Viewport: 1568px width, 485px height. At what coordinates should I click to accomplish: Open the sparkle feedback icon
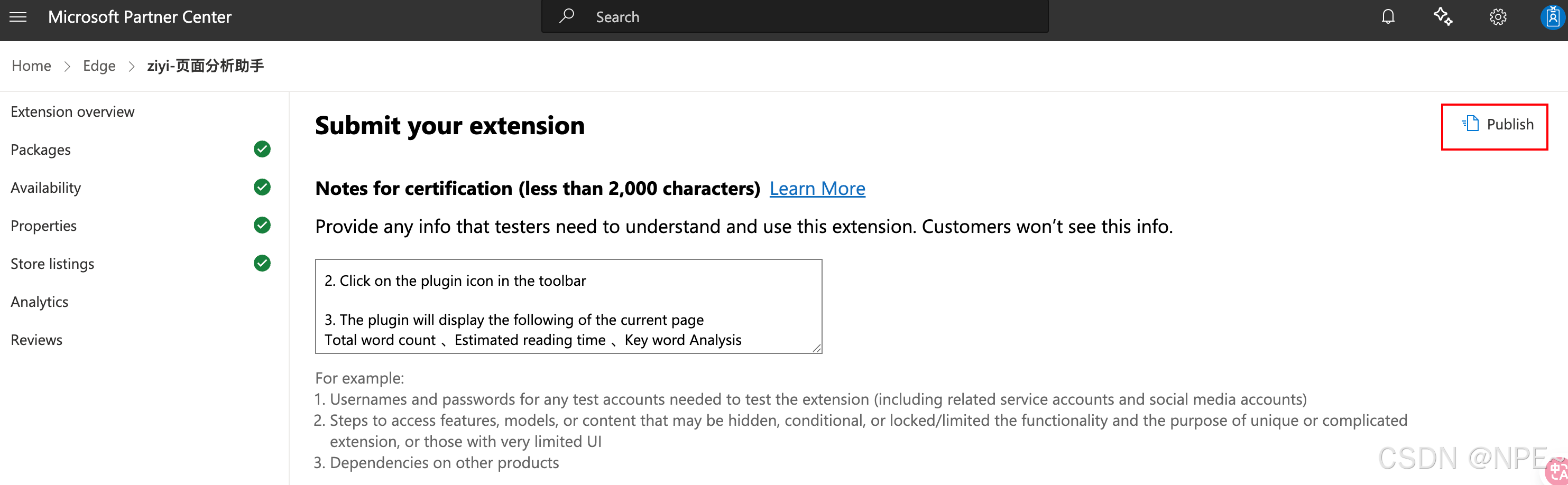1443,16
